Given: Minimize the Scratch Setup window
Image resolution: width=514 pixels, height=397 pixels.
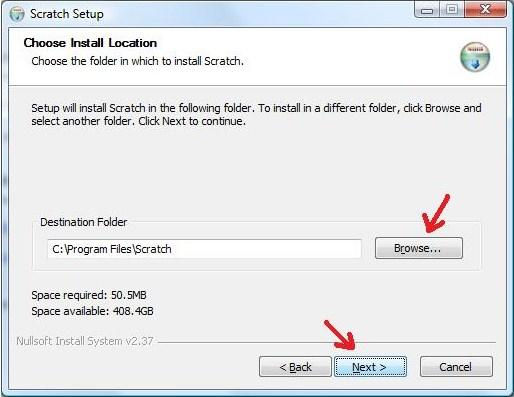Looking at the screenshot, I should pyautogui.click(x=427, y=10).
